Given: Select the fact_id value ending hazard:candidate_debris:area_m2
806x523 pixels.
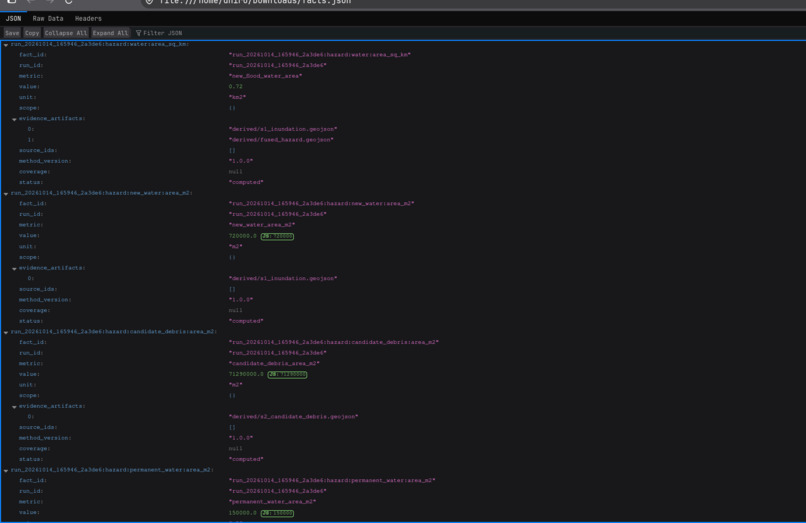Looking at the screenshot, I should (334, 342).
